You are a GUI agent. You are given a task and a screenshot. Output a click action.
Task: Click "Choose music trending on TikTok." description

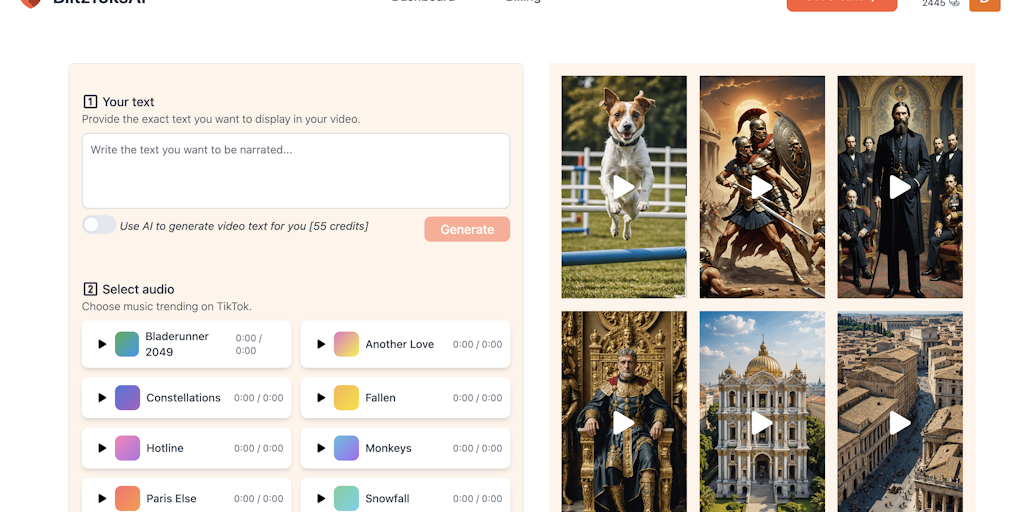[x=167, y=306]
